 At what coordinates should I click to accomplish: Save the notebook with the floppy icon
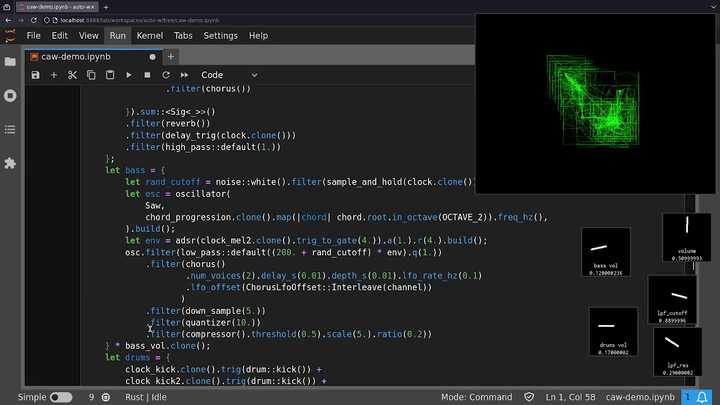click(x=35, y=75)
